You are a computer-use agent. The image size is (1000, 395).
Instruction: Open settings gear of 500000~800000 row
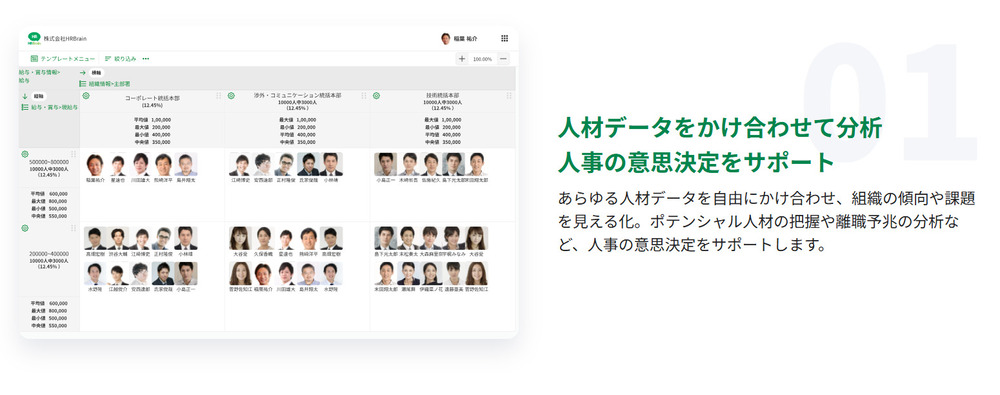tap(25, 154)
